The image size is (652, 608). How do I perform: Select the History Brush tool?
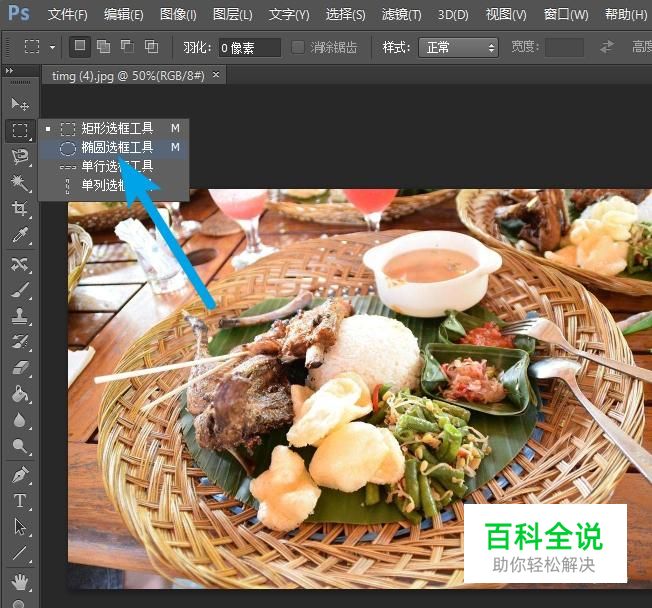pyautogui.click(x=20, y=342)
